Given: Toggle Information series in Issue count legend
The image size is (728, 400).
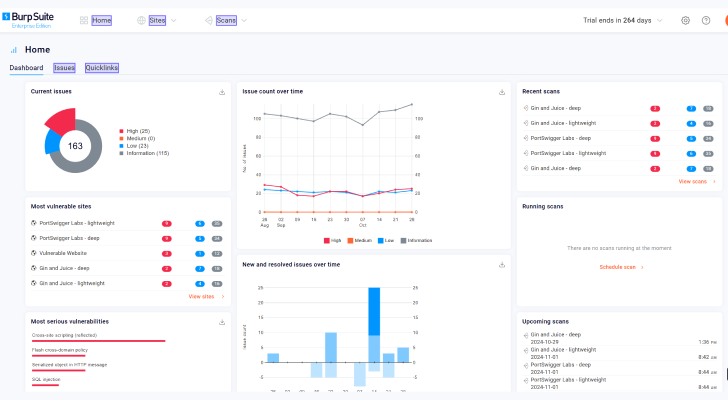Looking at the screenshot, I should coord(416,240).
